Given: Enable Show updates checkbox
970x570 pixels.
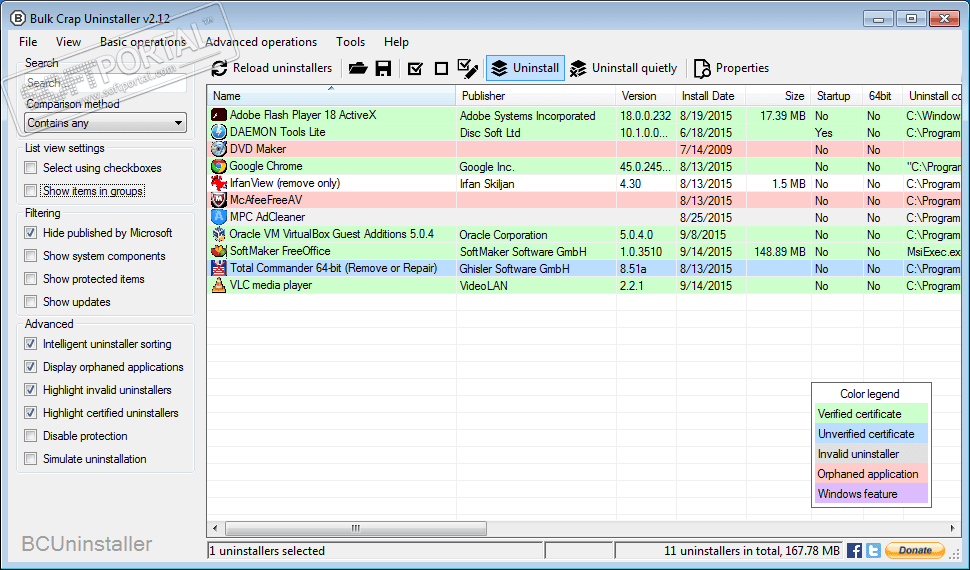Looking at the screenshot, I should [30, 301].
